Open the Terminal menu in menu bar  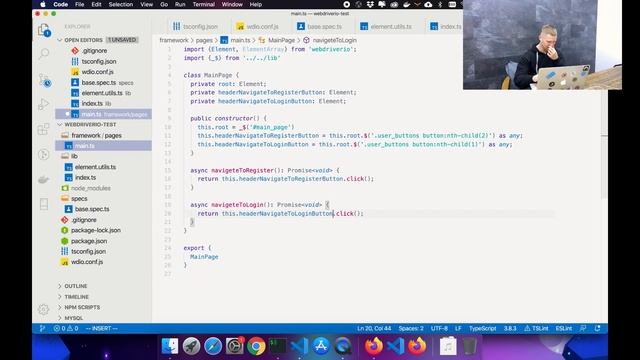pyautogui.click(x=204, y=4)
